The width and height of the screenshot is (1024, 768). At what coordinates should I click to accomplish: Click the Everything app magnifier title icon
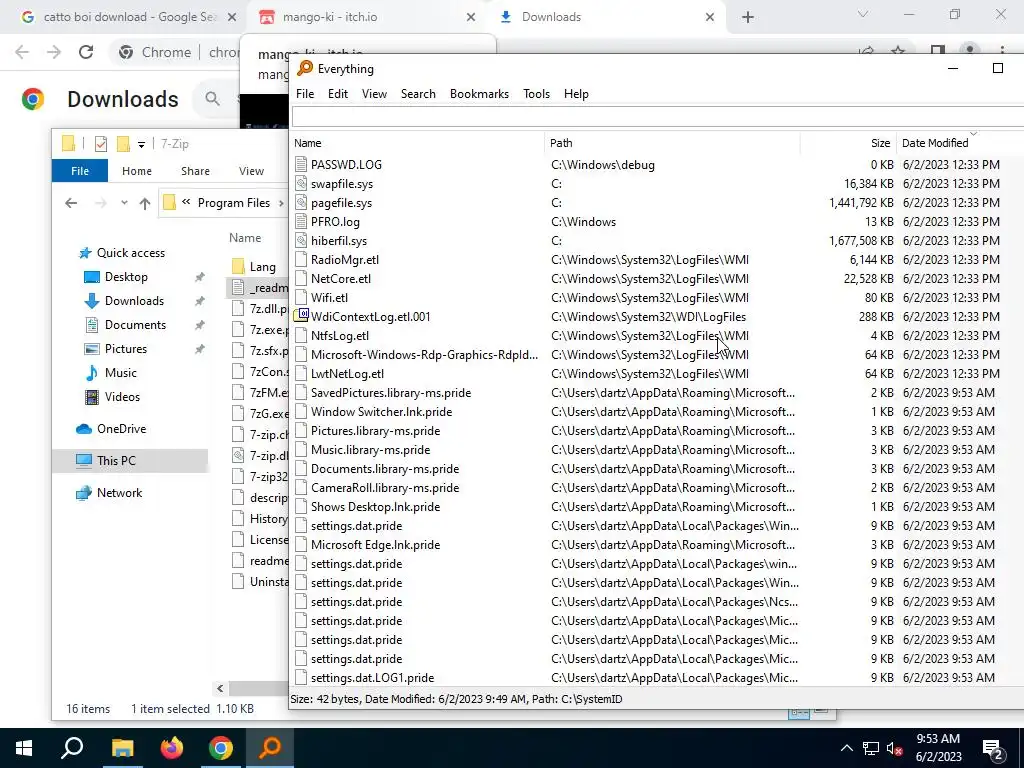click(305, 68)
